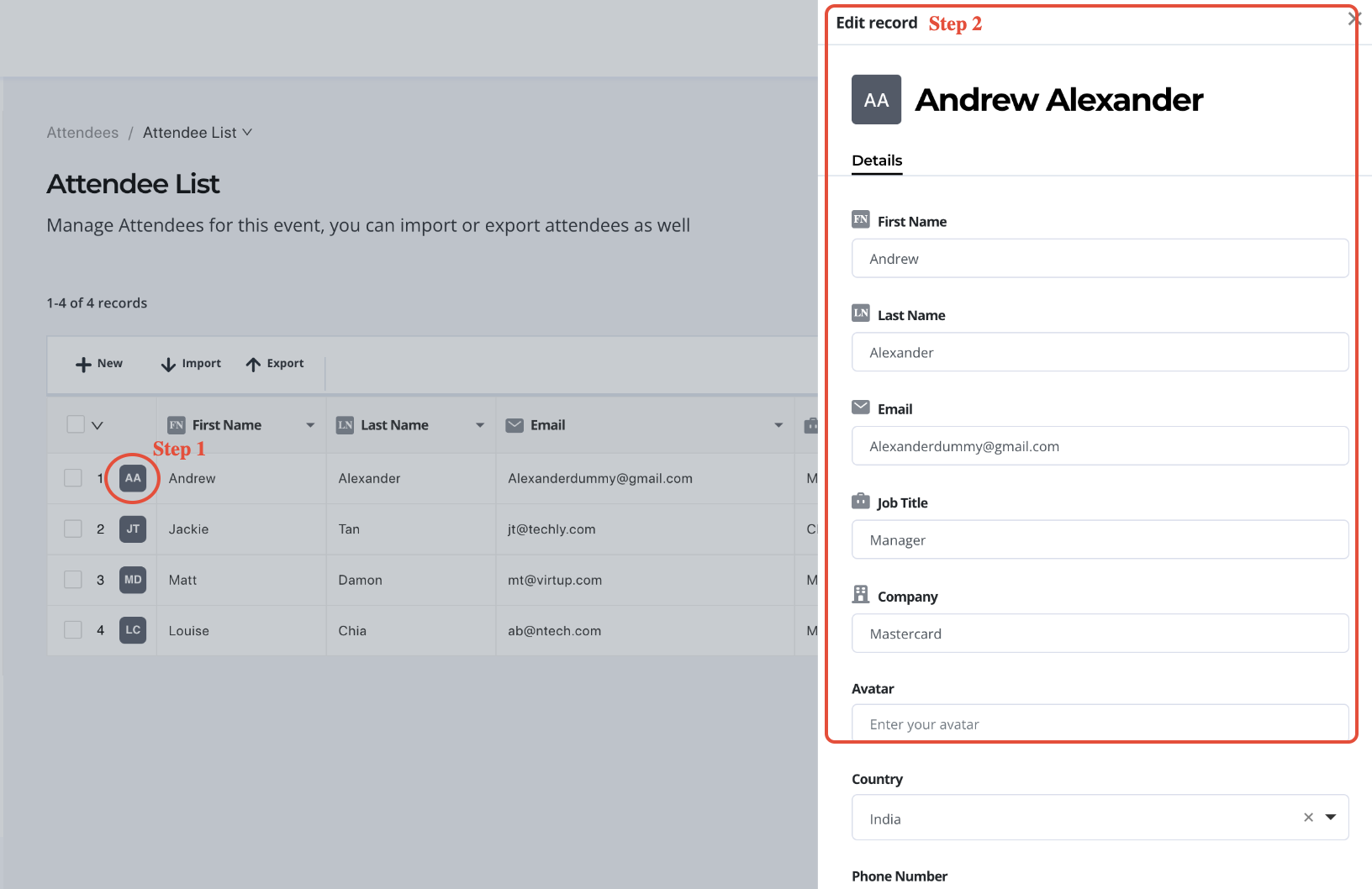This screenshot has height=889, width=1372.
Task: Click the LC avatar for Louise Chia
Action: tap(132, 630)
